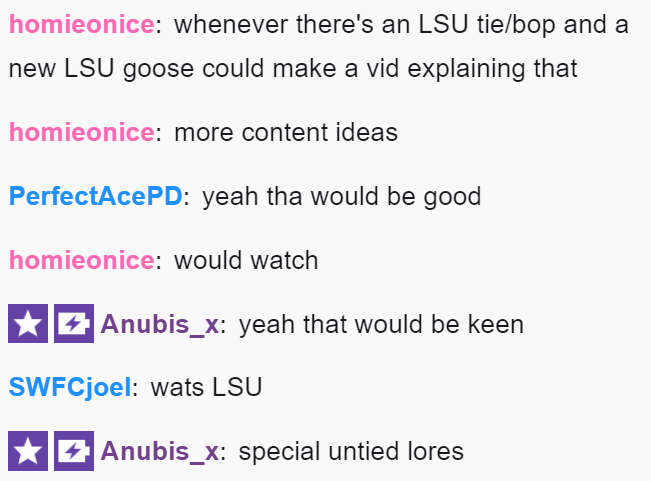This screenshot has width=651, height=481.
Task: Select the message 'yeah that would be keen'
Action: (x=381, y=324)
